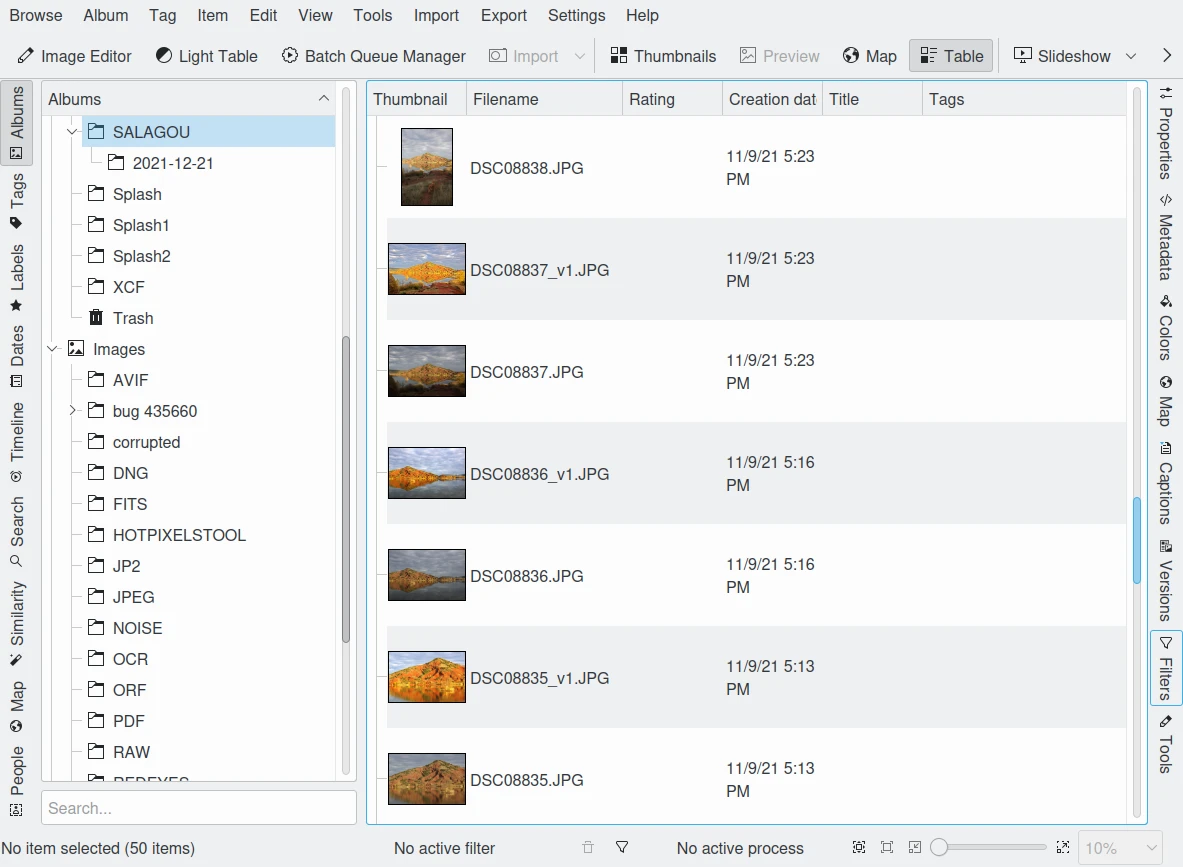Open the Album menu
Viewport: 1183px width, 867px height.
(106, 15)
